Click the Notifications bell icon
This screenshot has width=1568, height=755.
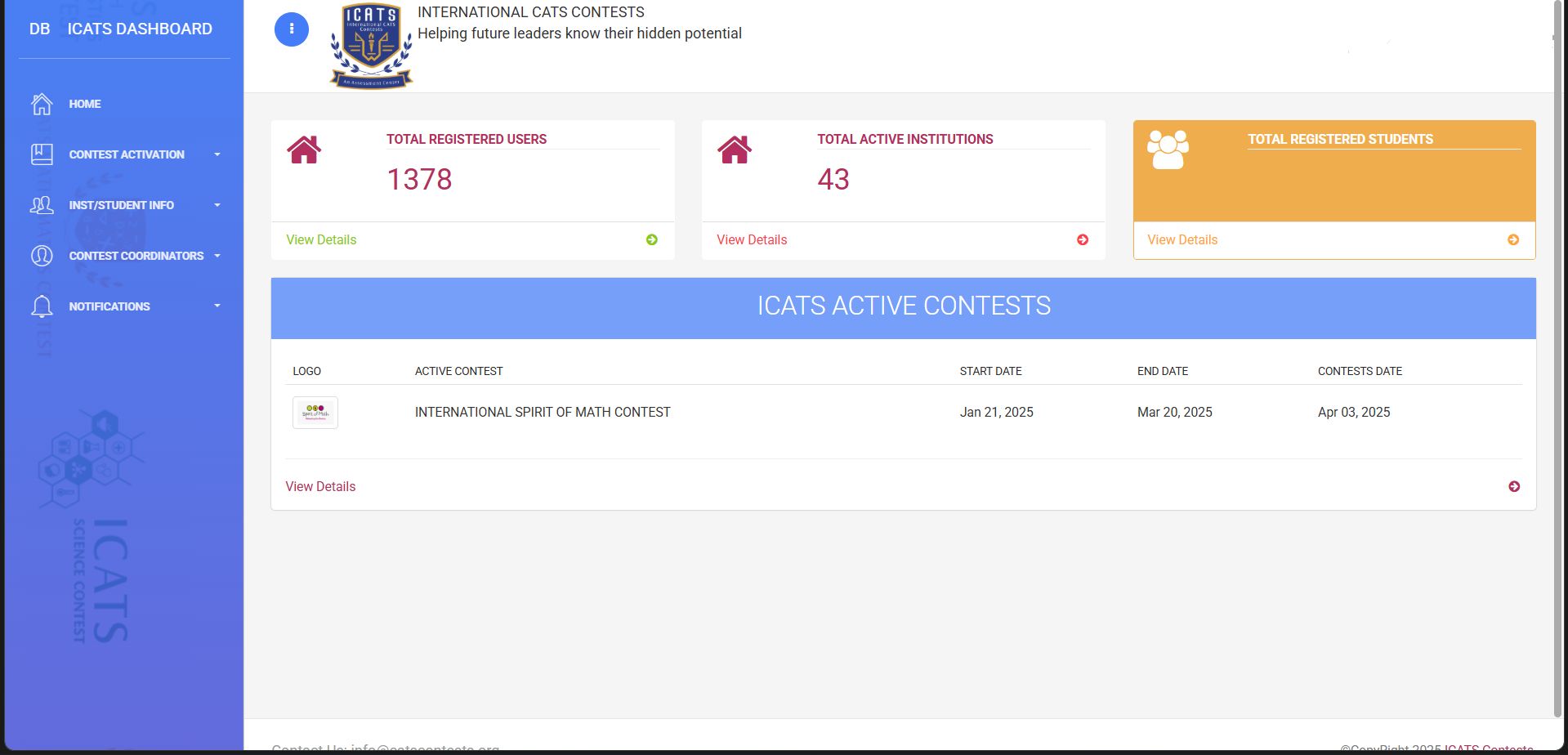pyautogui.click(x=42, y=306)
